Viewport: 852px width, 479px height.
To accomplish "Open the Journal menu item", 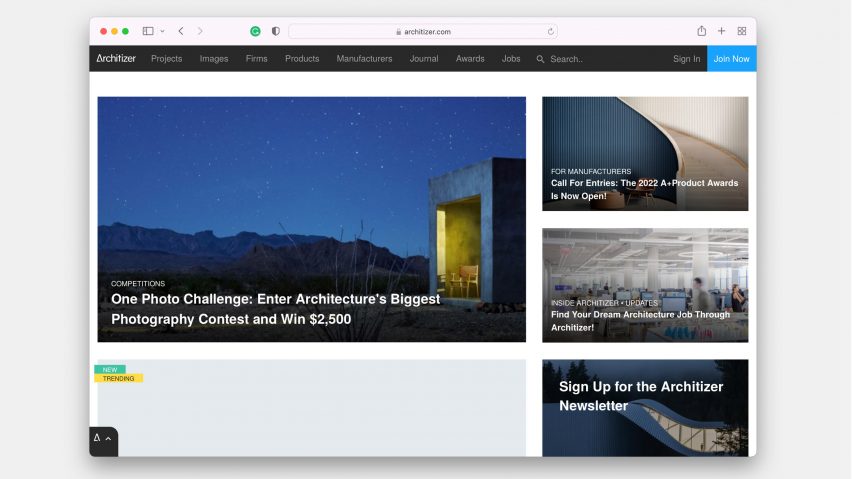I will point(424,59).
